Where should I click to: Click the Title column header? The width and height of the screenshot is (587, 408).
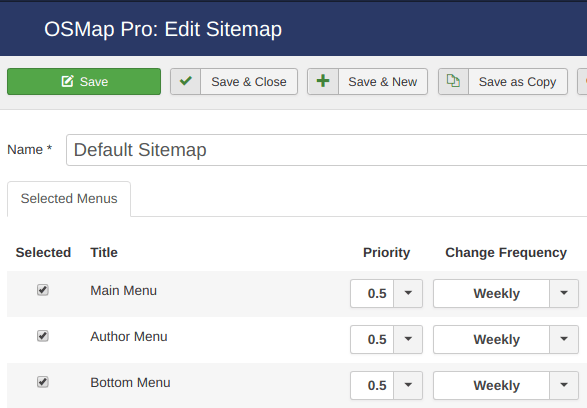(104, 253)
